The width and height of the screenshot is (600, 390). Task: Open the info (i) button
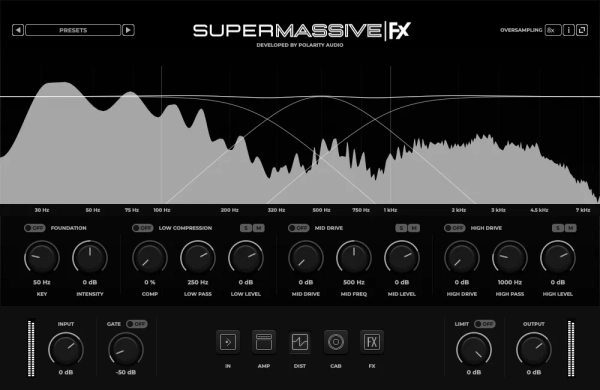tap(569, 30)
